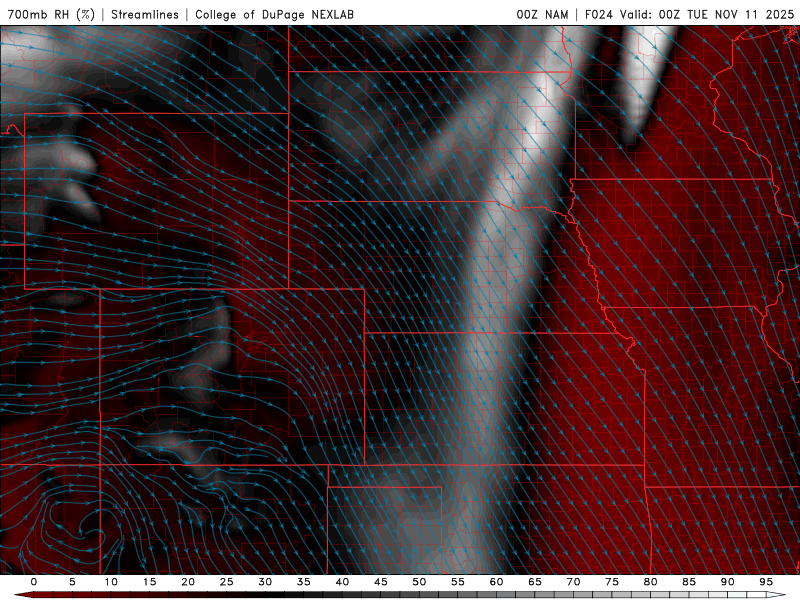800x600 pixels.
Task: Click the '40' tick label on the legend
Action: click(342, 582)
